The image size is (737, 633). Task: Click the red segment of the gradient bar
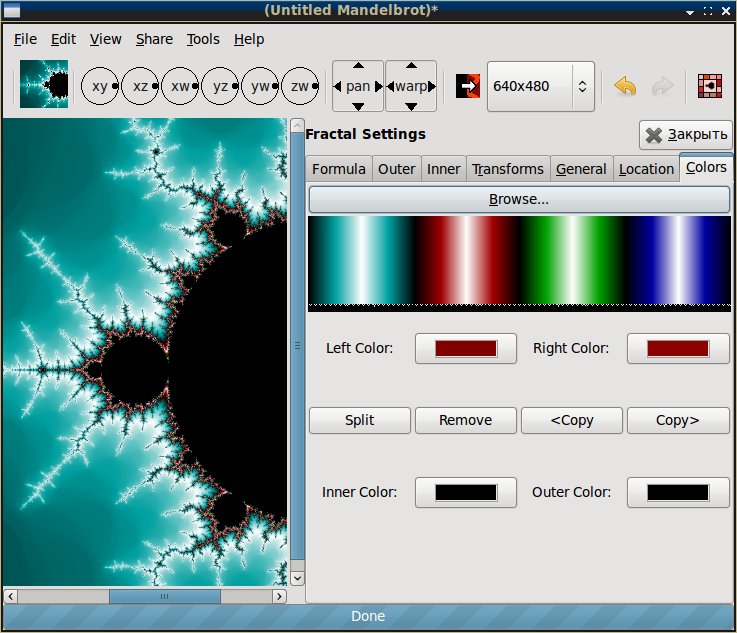pos(467,260)
